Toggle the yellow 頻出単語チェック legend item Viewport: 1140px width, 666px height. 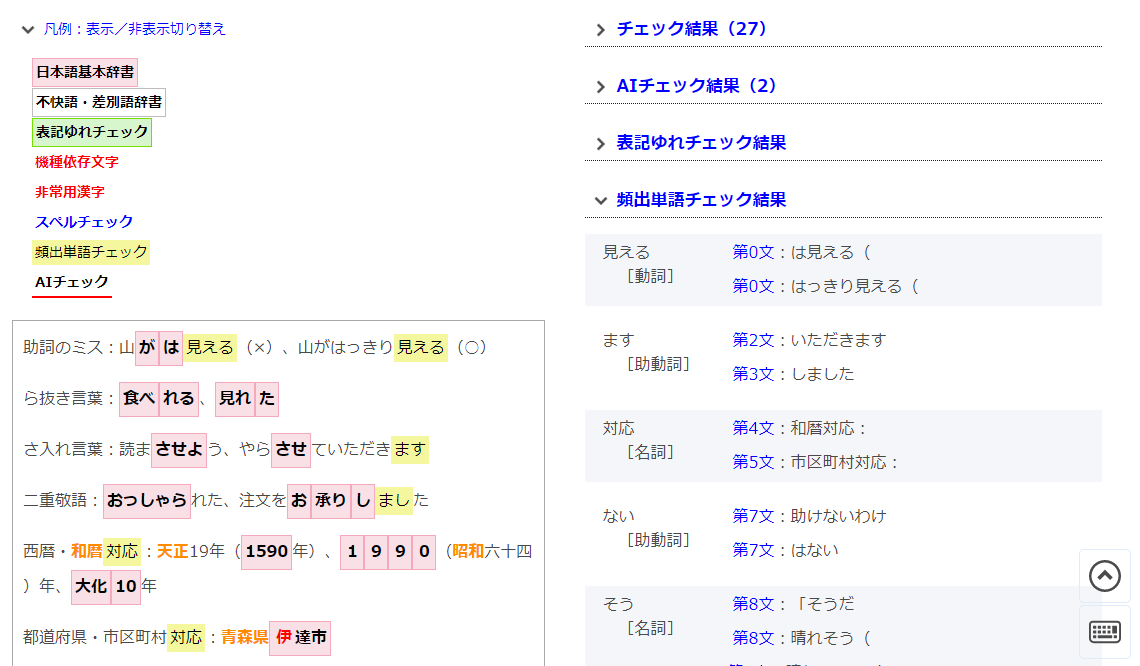91,252
